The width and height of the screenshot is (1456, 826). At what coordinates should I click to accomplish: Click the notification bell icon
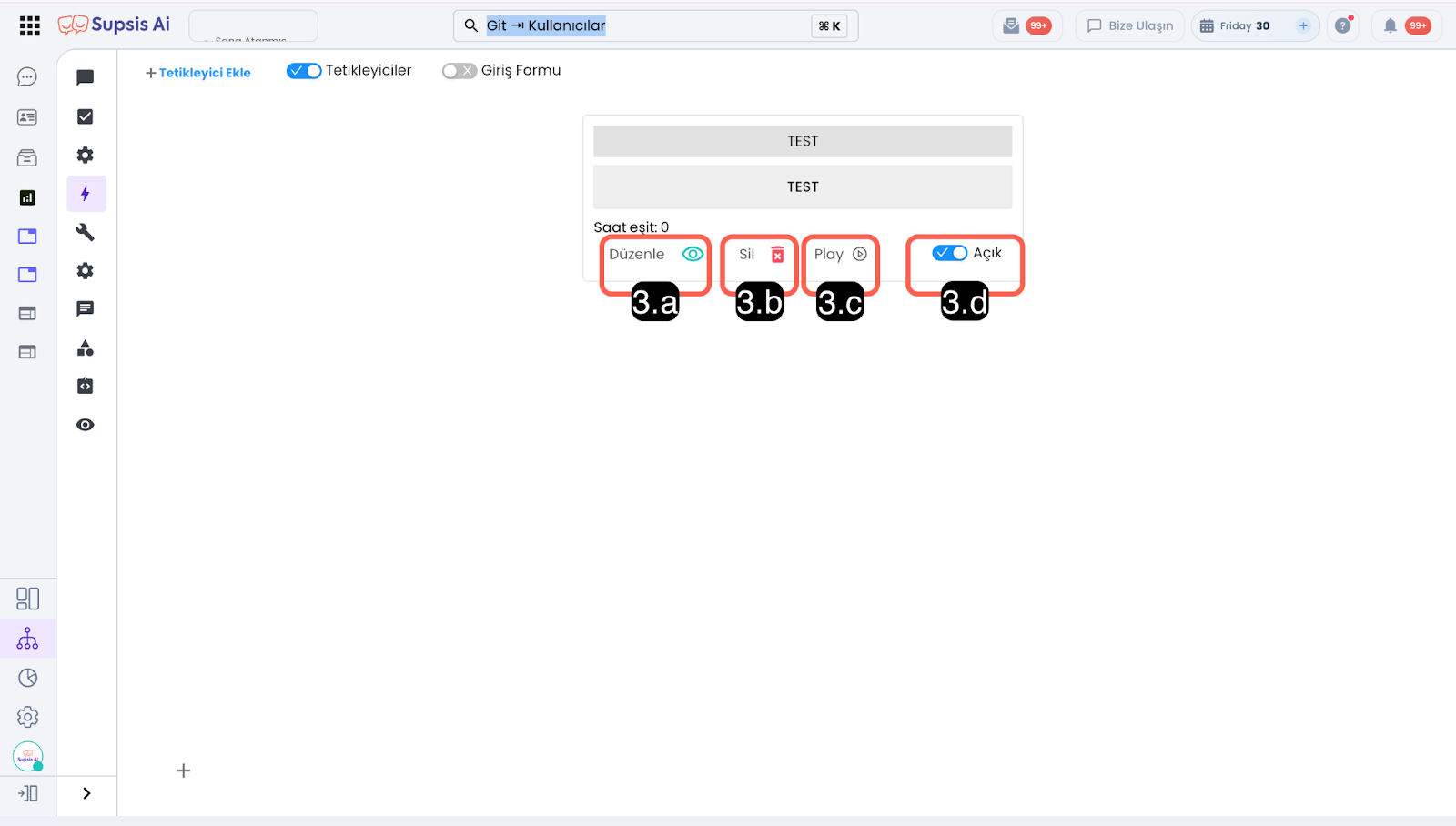1390,25
